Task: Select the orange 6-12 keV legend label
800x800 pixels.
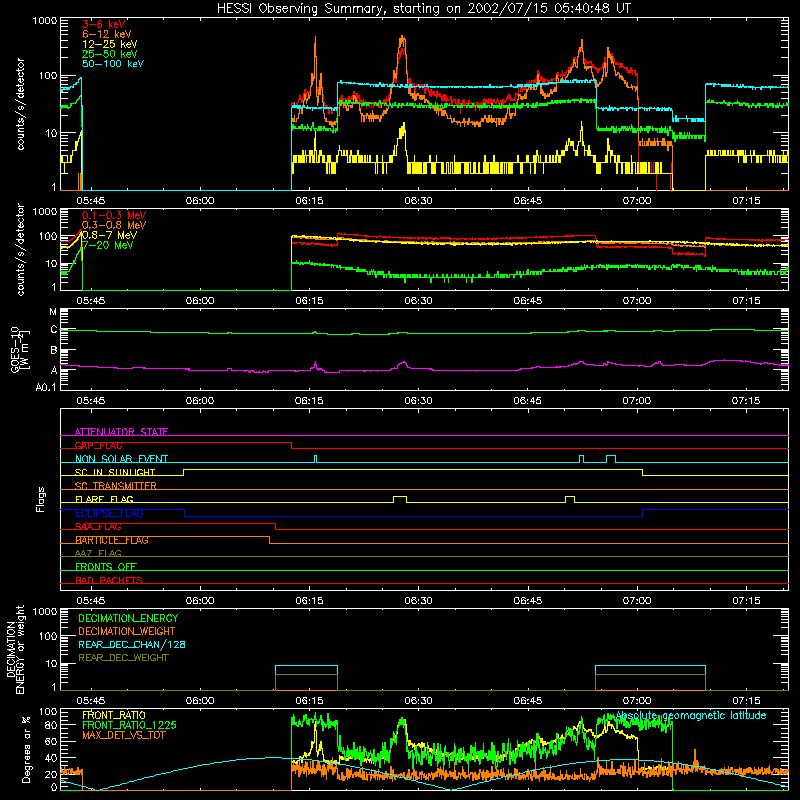Action: pos(107,34)
